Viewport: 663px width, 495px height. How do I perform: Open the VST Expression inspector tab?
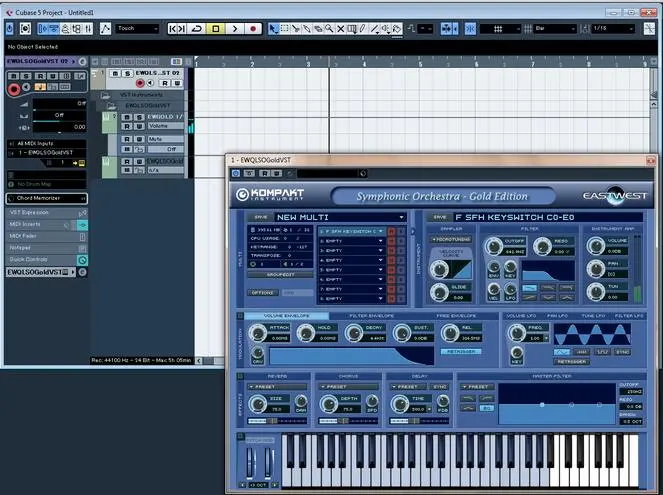coord(47,213)
